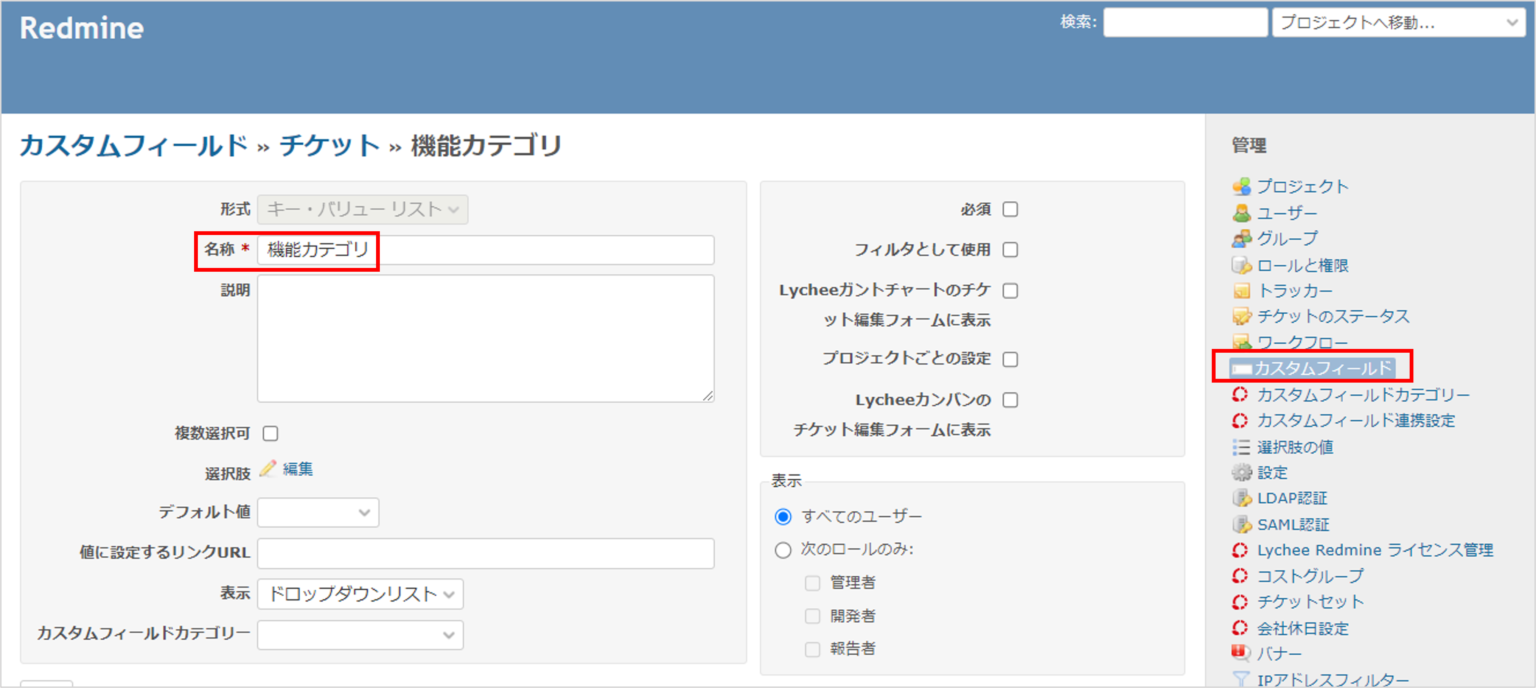Select the 次のロールのみ radio button
Screen dimensions: 1536x688
point(782,549)
